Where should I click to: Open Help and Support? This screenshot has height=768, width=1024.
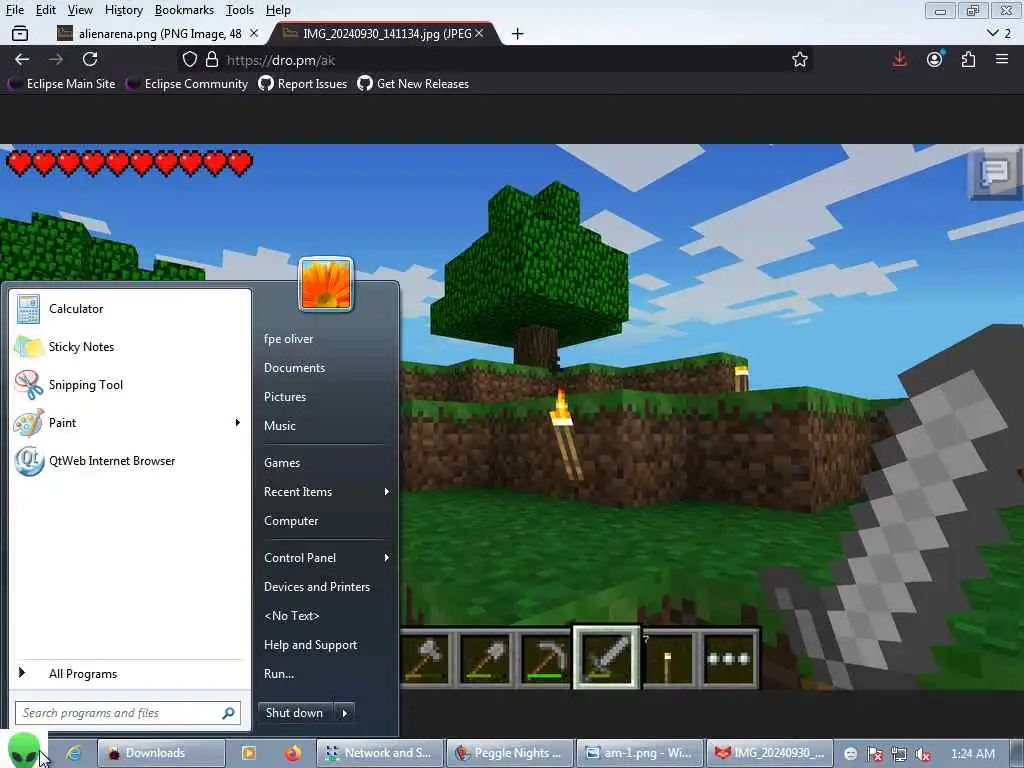pyautogui.click(x=310, y=645)
